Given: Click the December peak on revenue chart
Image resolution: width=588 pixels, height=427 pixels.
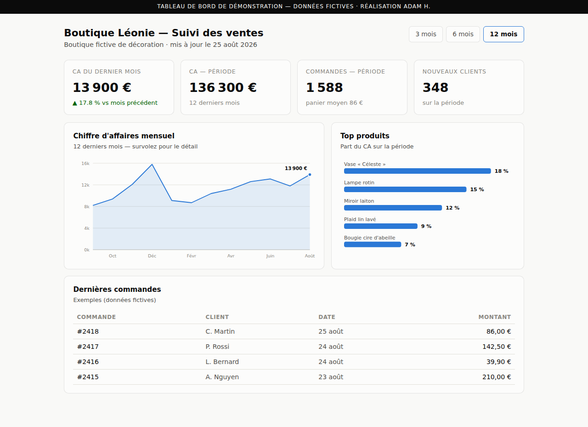Looking at the screenshot, I should (x=152, y=164).
